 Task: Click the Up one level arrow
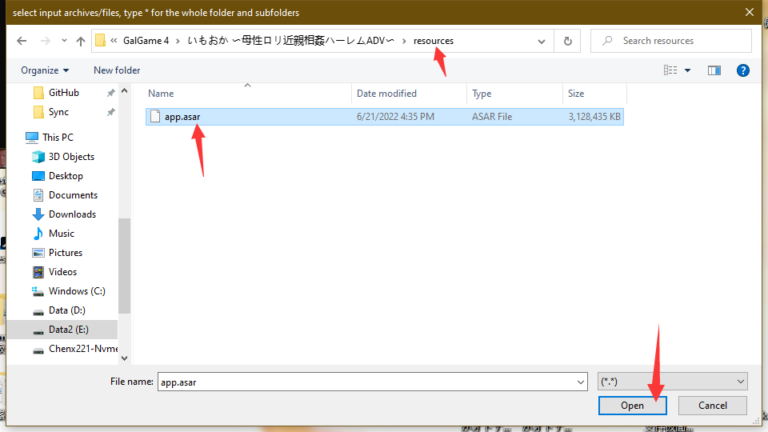pos(80,41)
